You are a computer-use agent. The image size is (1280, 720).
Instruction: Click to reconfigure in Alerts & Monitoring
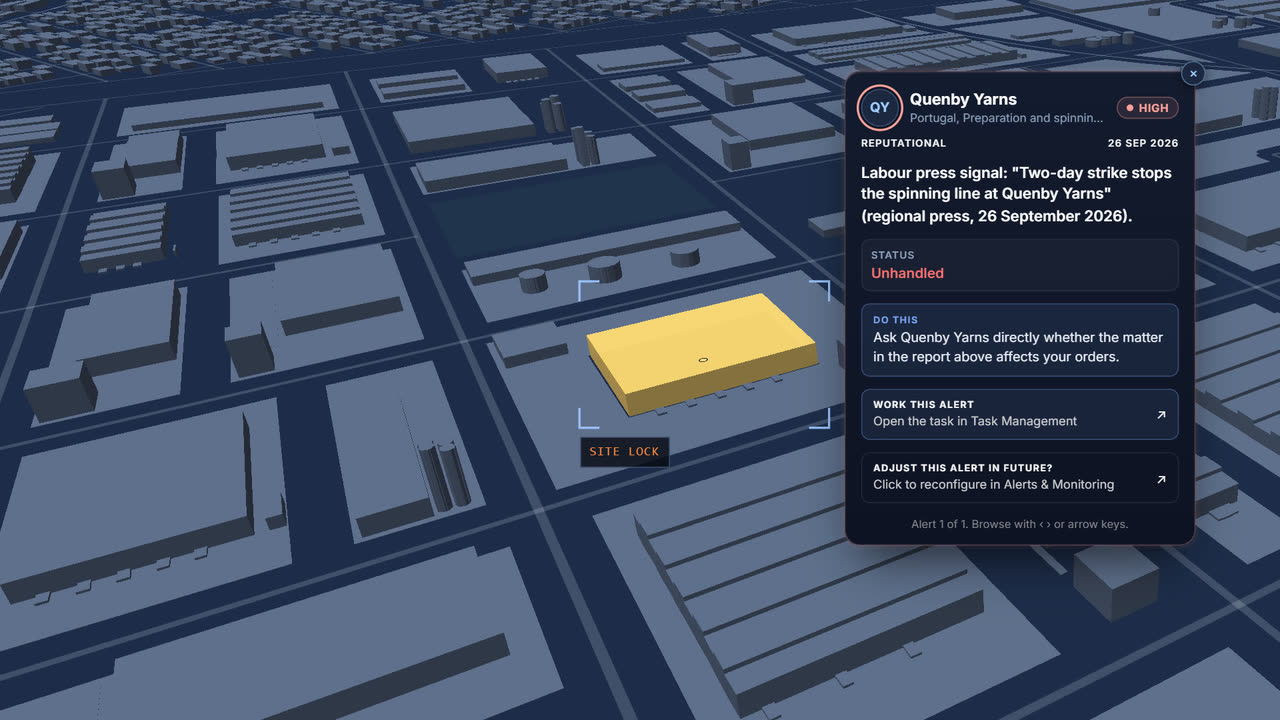point(1020,477)
